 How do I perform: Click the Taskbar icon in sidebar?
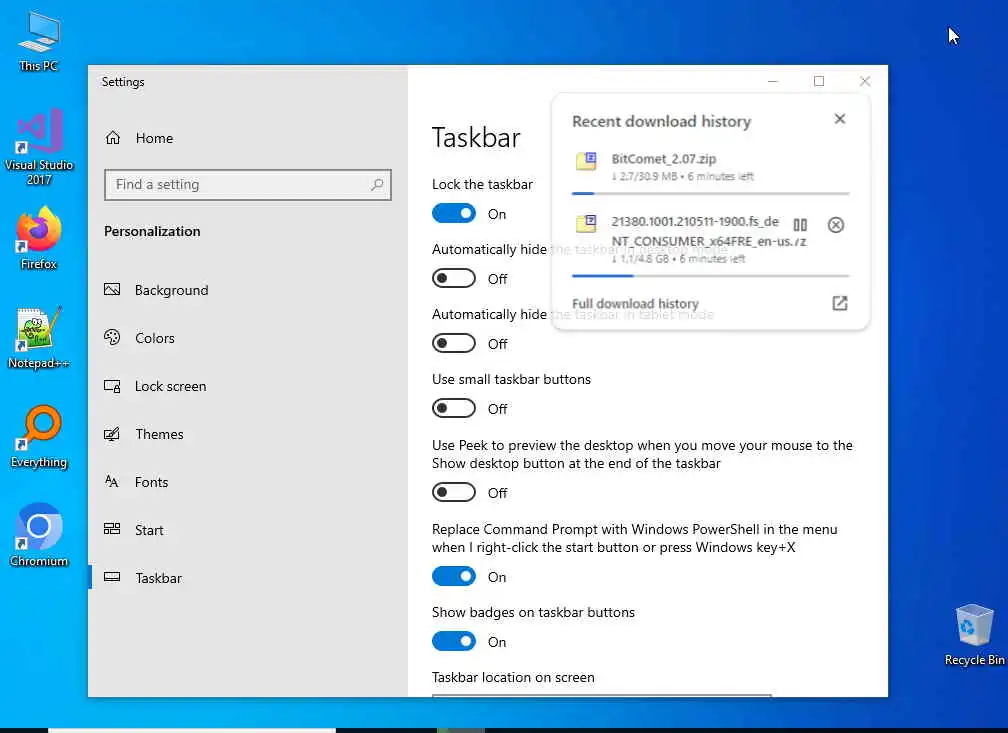click(112, 577)
